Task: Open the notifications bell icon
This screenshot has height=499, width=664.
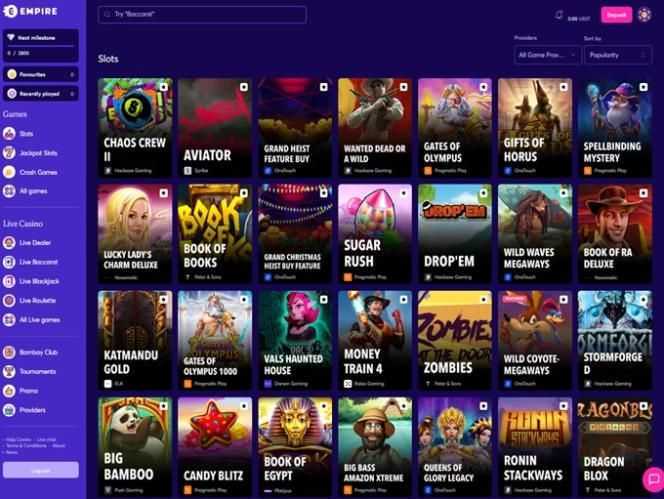Action: [559, 15]
